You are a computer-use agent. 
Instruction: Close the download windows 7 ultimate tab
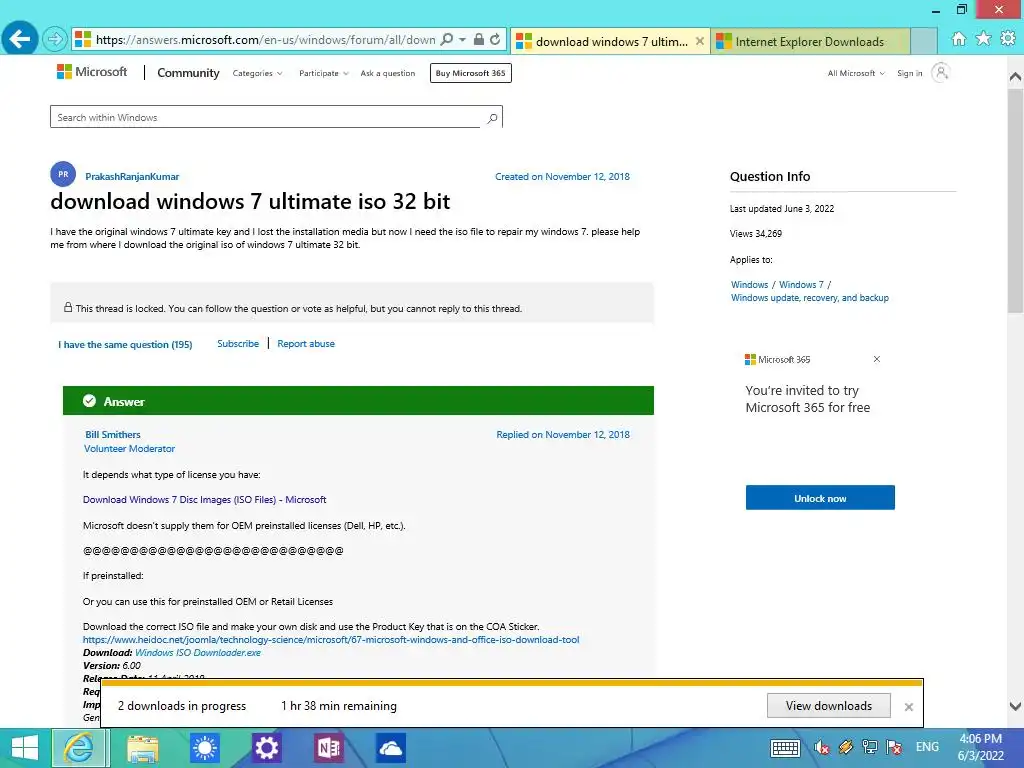tap(699, 41)
